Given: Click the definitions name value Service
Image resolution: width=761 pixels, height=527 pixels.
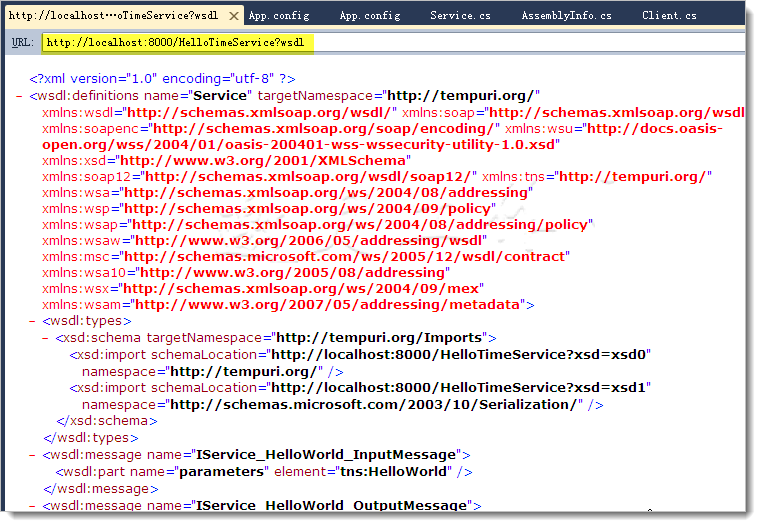Looking at the screenshot, I should click(x=220, y=96).
